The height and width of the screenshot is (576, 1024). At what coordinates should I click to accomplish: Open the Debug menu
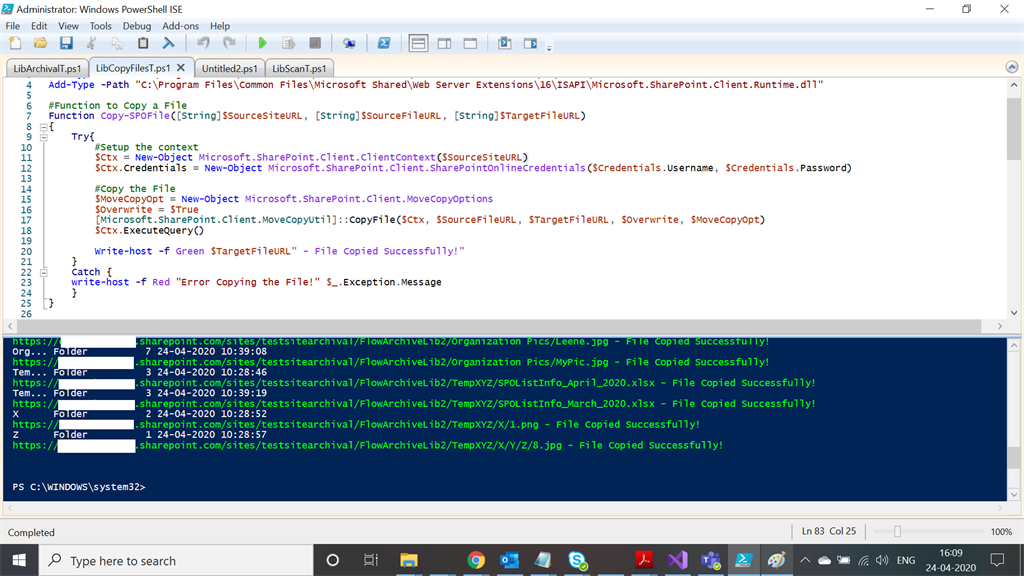coord(136,26)
